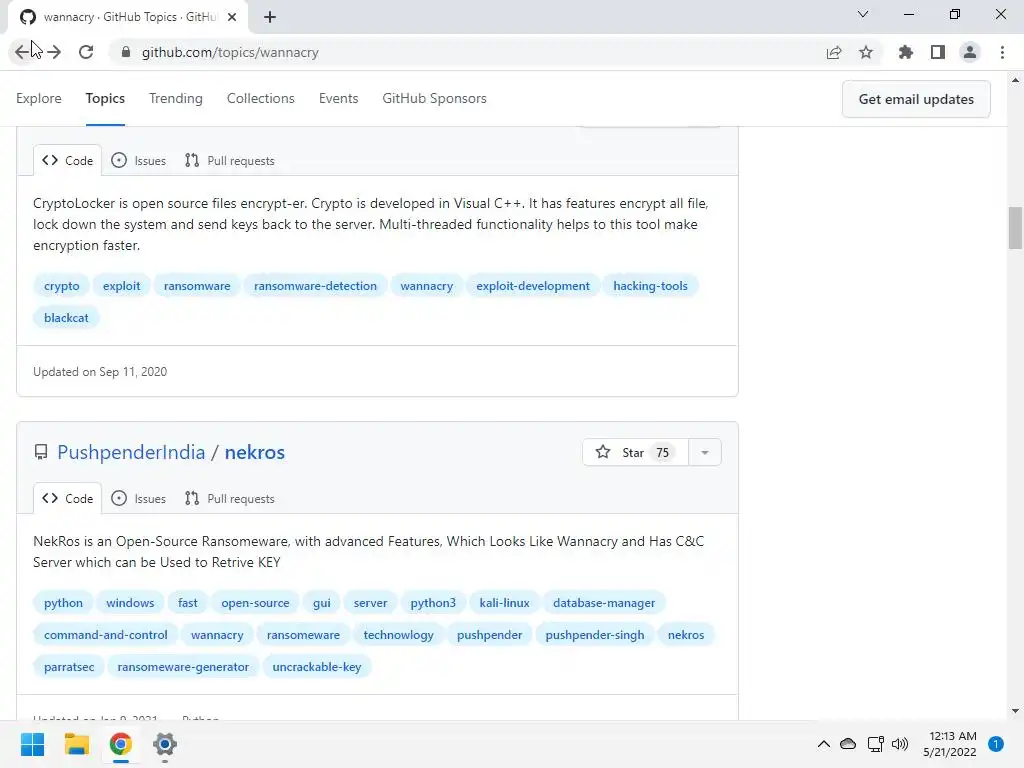The height and width of the screenshot is (768, 1024).
Task: Select the Topics navigation item
Action: [105, 99]
